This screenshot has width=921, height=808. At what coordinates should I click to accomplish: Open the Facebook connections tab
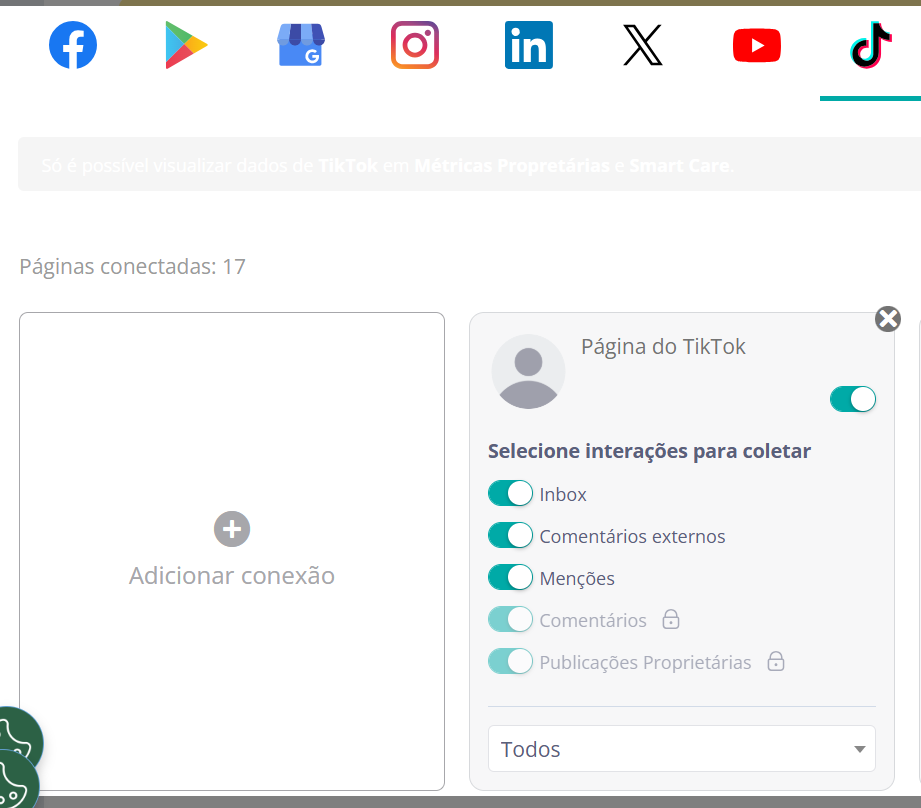(x=73, y=46)
